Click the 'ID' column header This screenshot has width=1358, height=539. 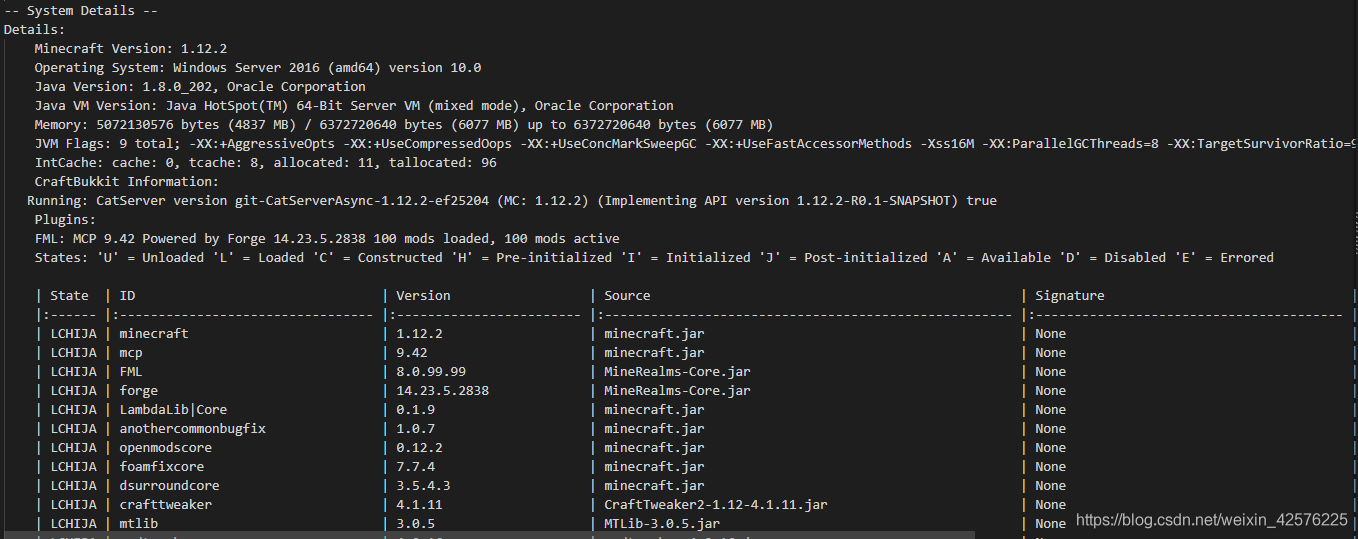click(x=127, y=295)
